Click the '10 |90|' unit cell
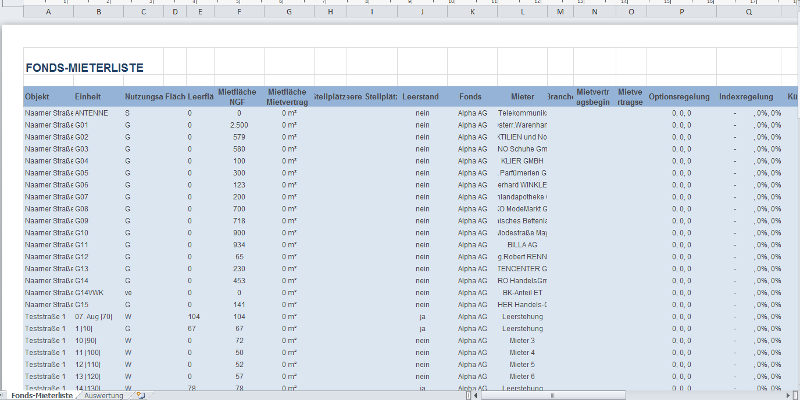This screenshot has height=400, width=800. click(x=98, y=341)
